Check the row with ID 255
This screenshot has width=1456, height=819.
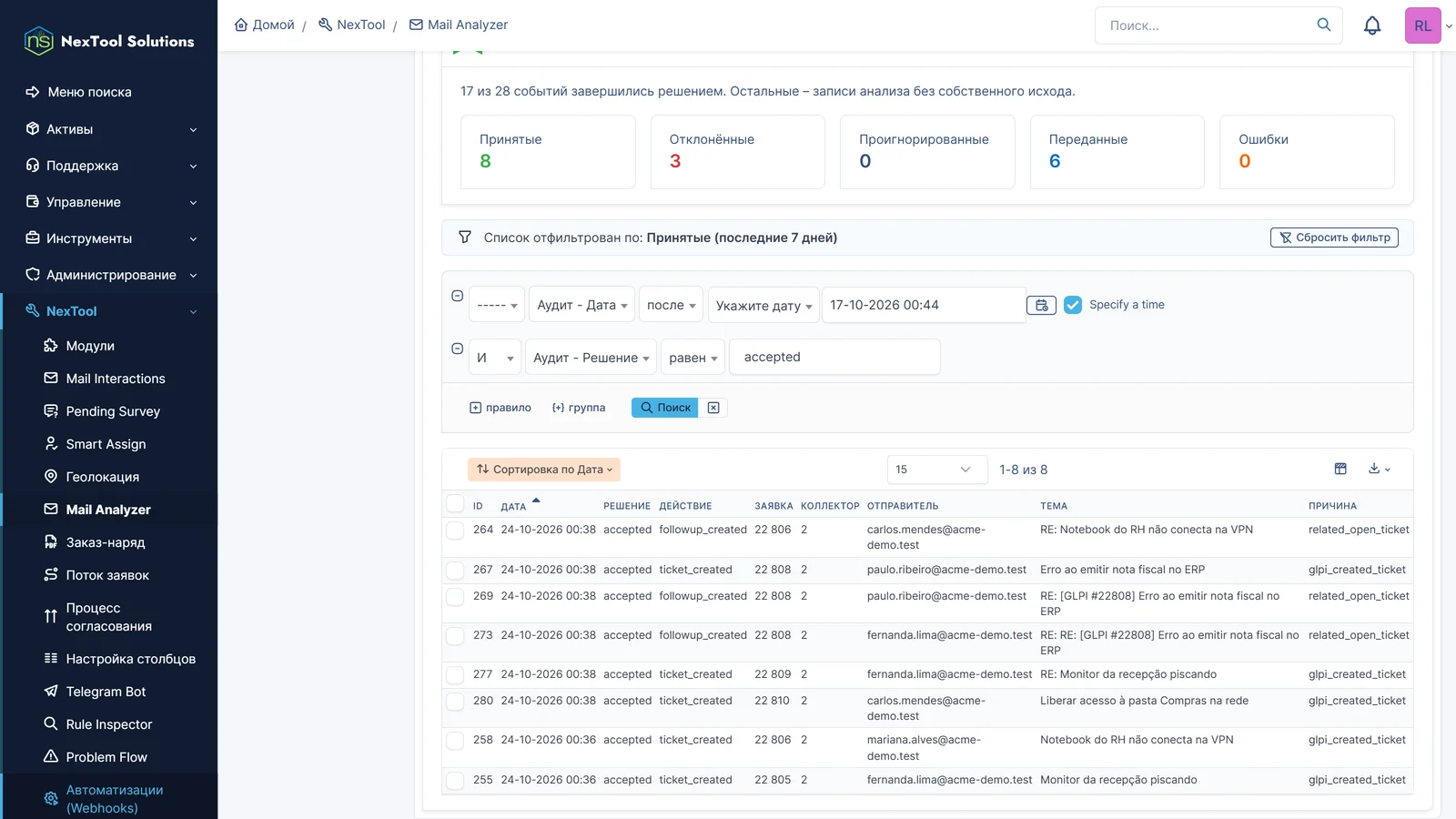(455, 780)
